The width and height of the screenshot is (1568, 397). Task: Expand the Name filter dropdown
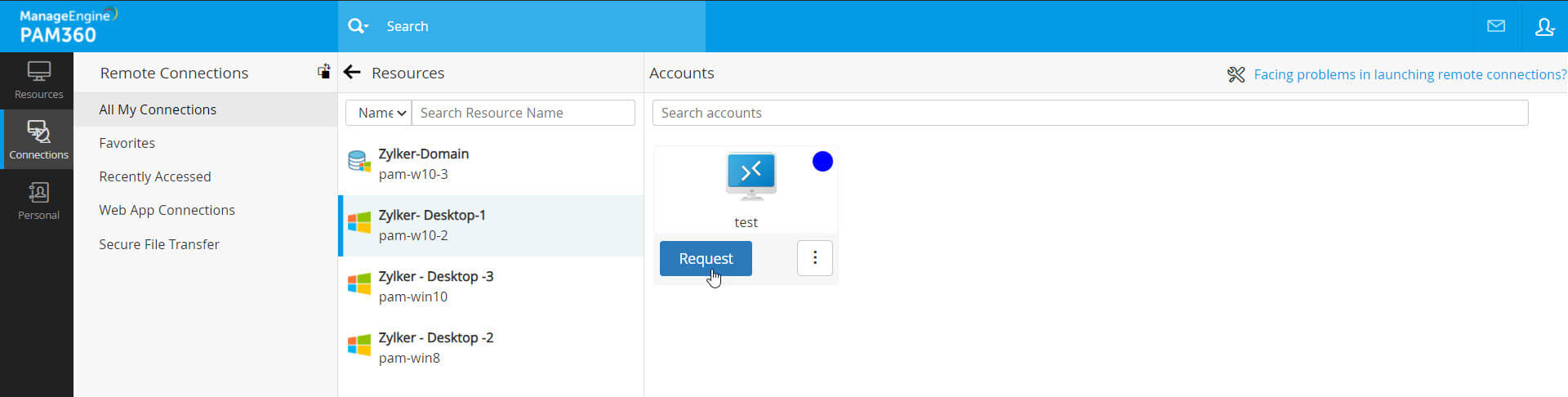pyautogui.click(x=379, y=113)
